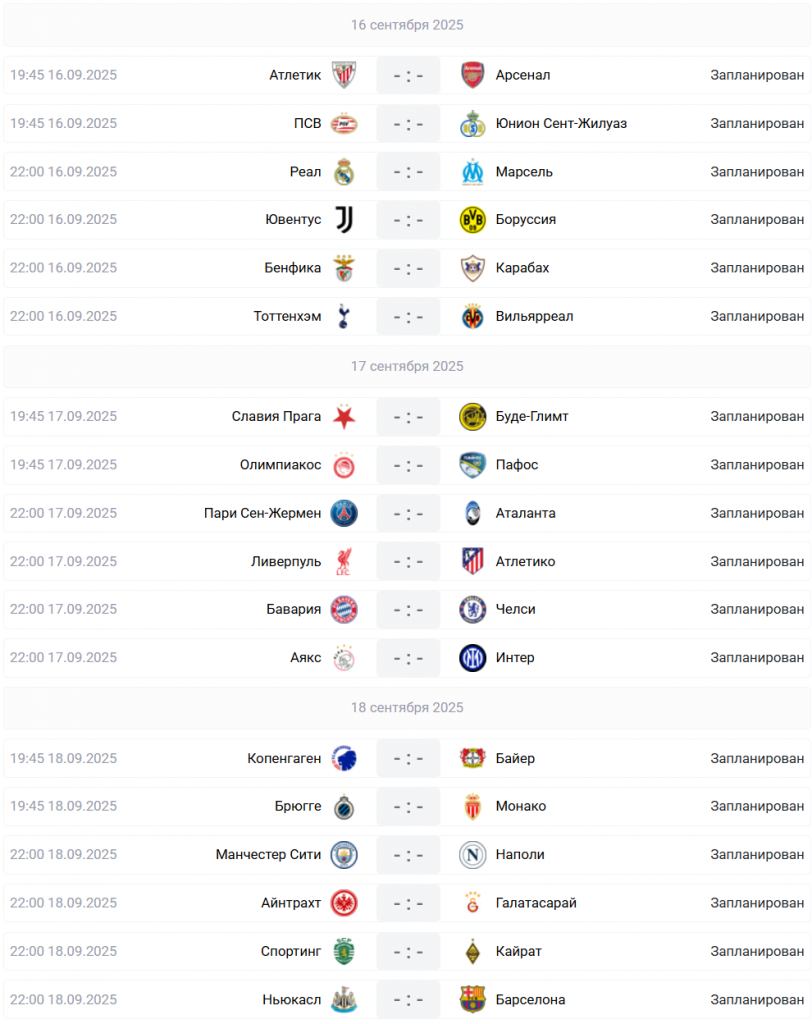Image resolution: width=812 pixels, height=1024 pixels.
Task: Click the 19:45 18.09.2025 time for Копенгаген match
Action: [x=63, y=758]
